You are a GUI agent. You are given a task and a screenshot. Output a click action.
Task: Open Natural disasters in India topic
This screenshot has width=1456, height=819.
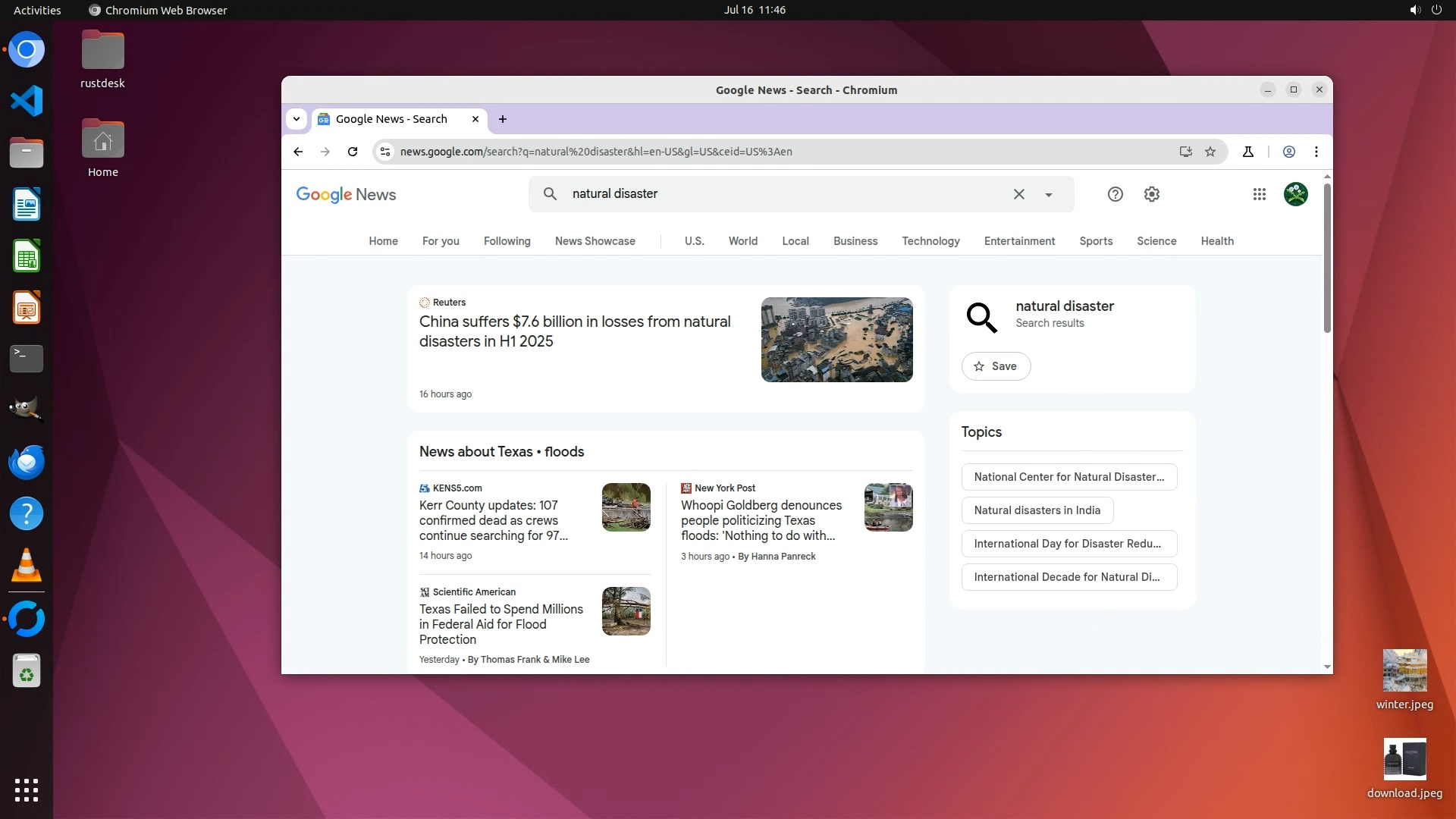1037,510
